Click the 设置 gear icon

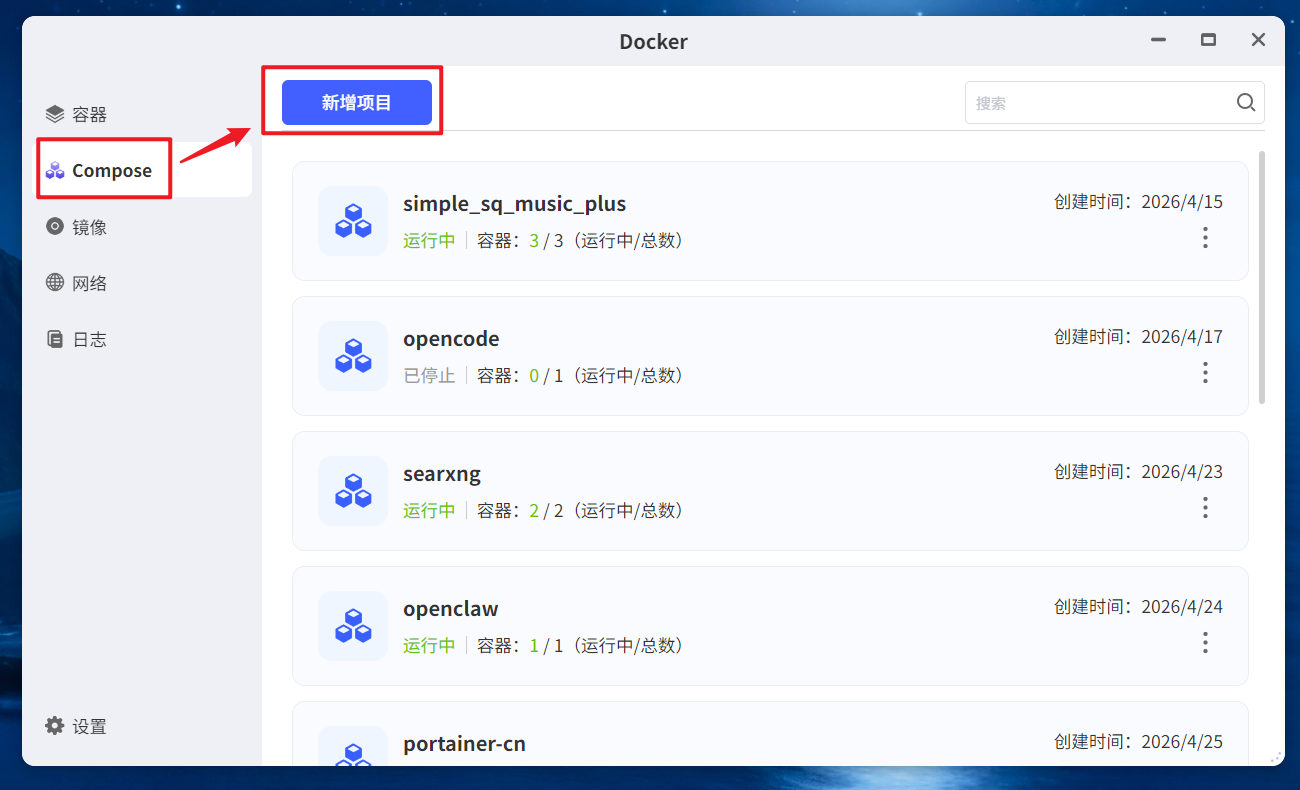coord(55,726)
